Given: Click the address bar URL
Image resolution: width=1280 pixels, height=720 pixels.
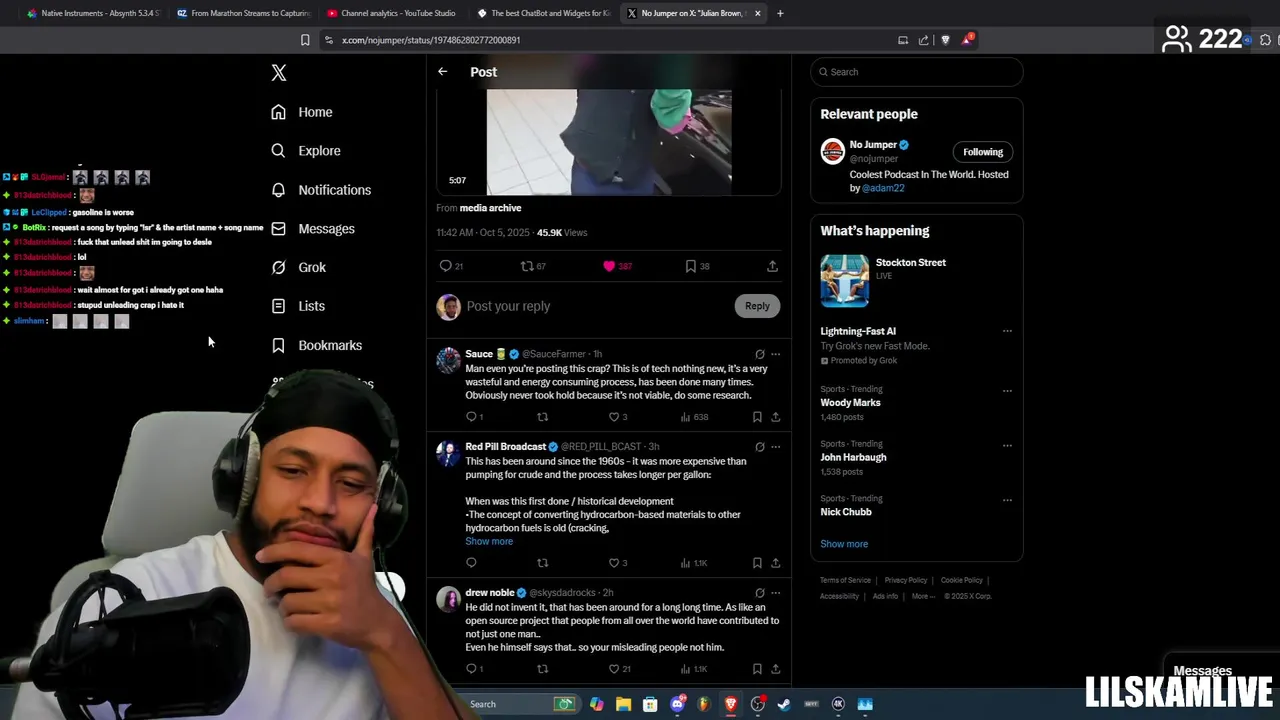Looking at the screenshot, I should (x=431, y=40).
